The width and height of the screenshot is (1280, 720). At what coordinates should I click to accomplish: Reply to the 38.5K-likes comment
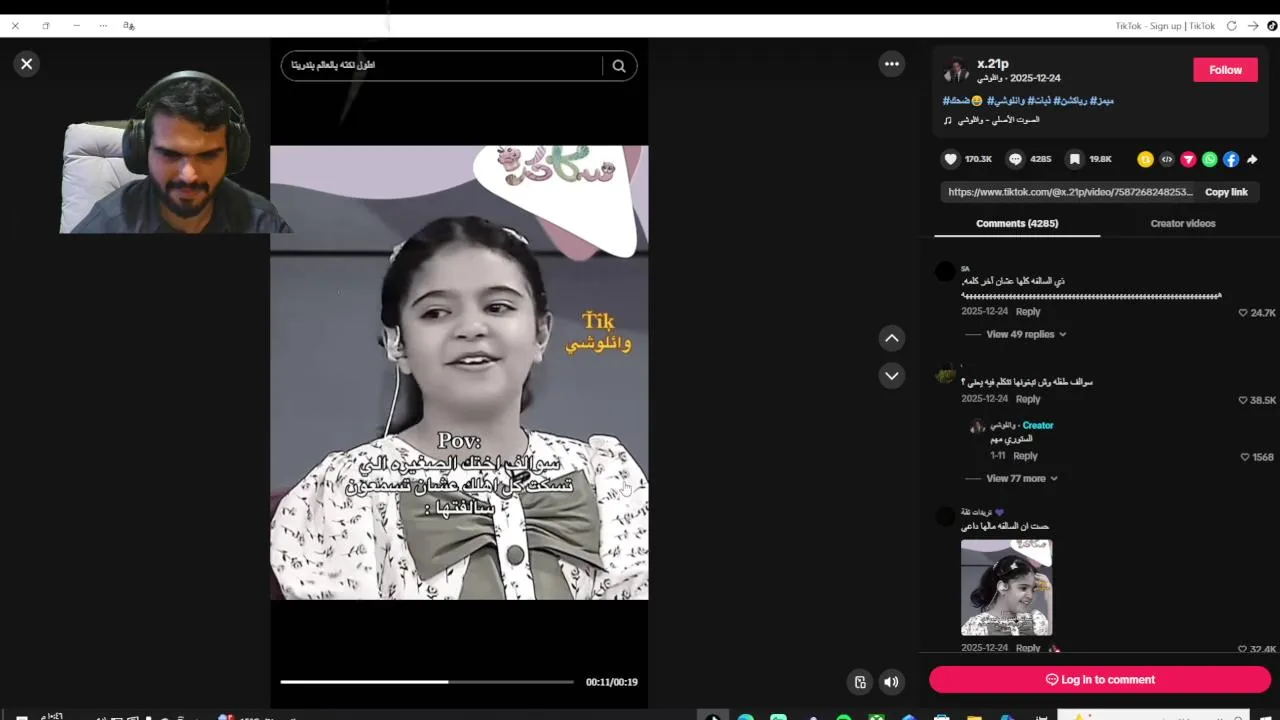[x=1028, y=399]
